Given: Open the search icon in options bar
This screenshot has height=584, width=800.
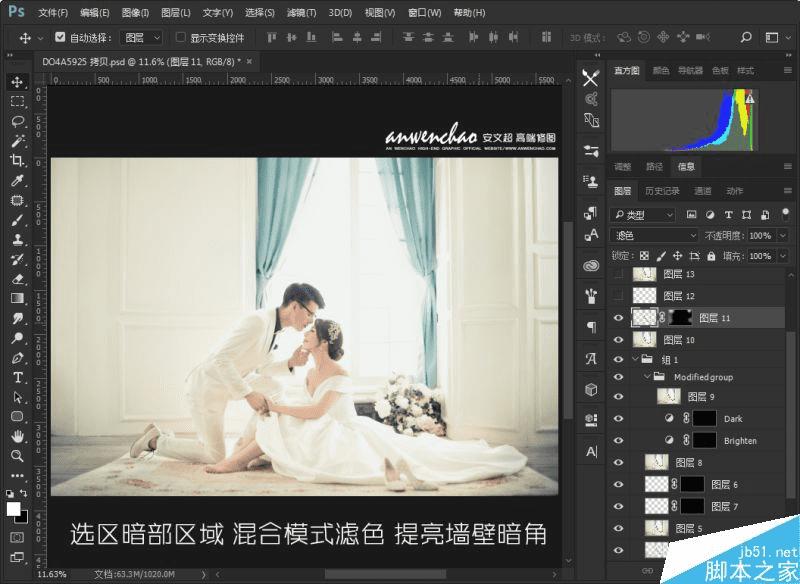Looking at the screenshot, I should point(746,37).
